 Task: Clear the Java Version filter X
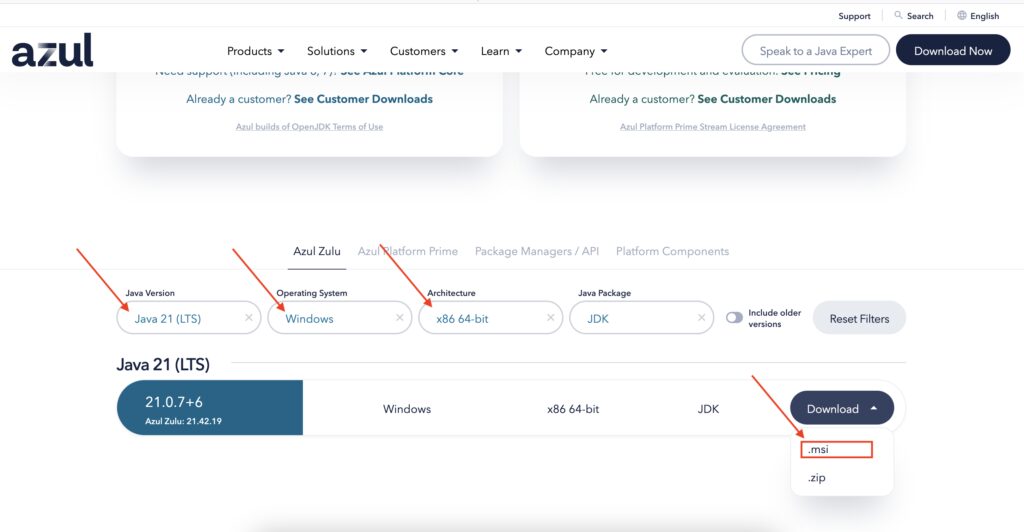249,318
